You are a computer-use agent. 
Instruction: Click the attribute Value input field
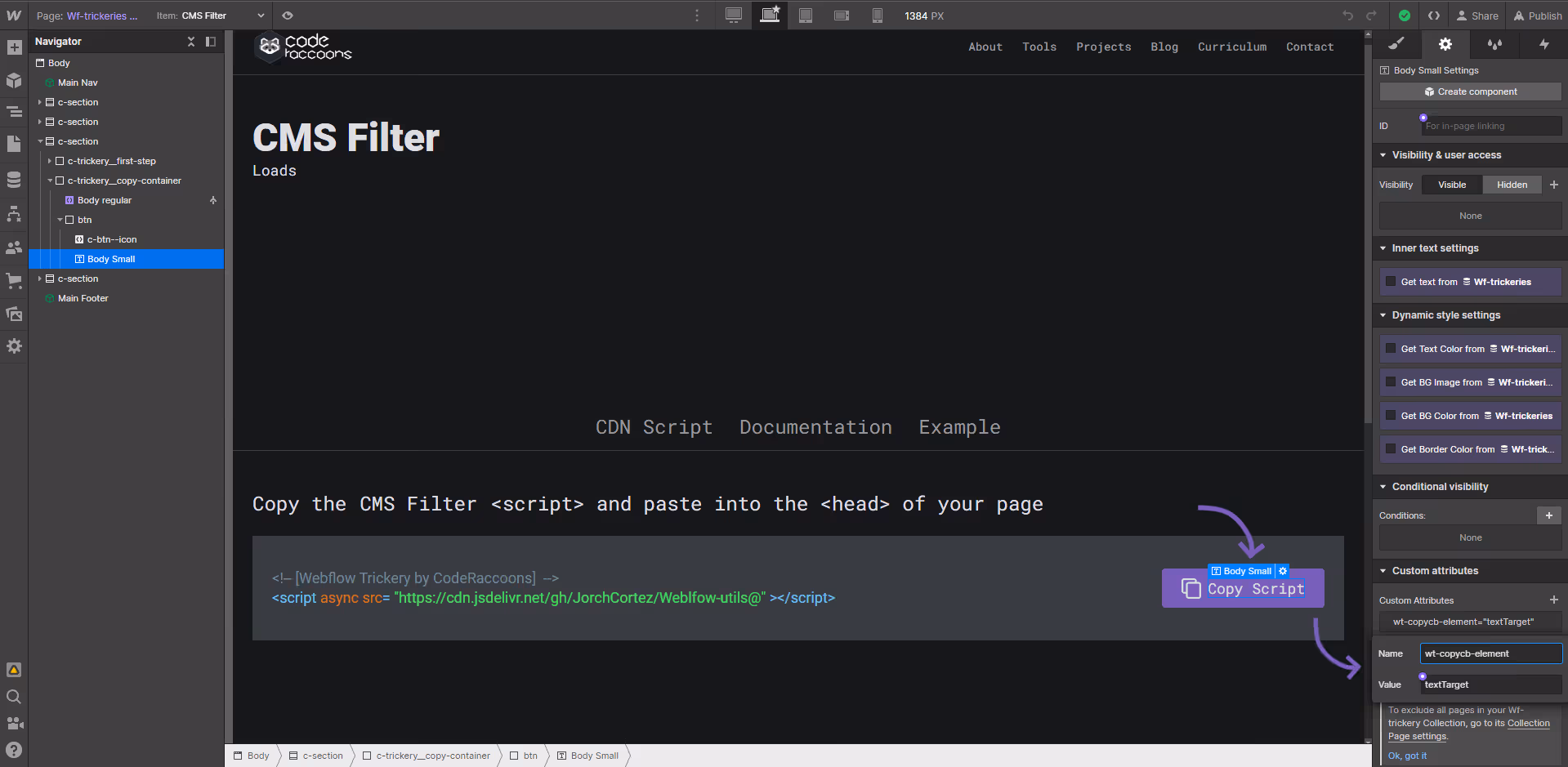(1491, 685)
